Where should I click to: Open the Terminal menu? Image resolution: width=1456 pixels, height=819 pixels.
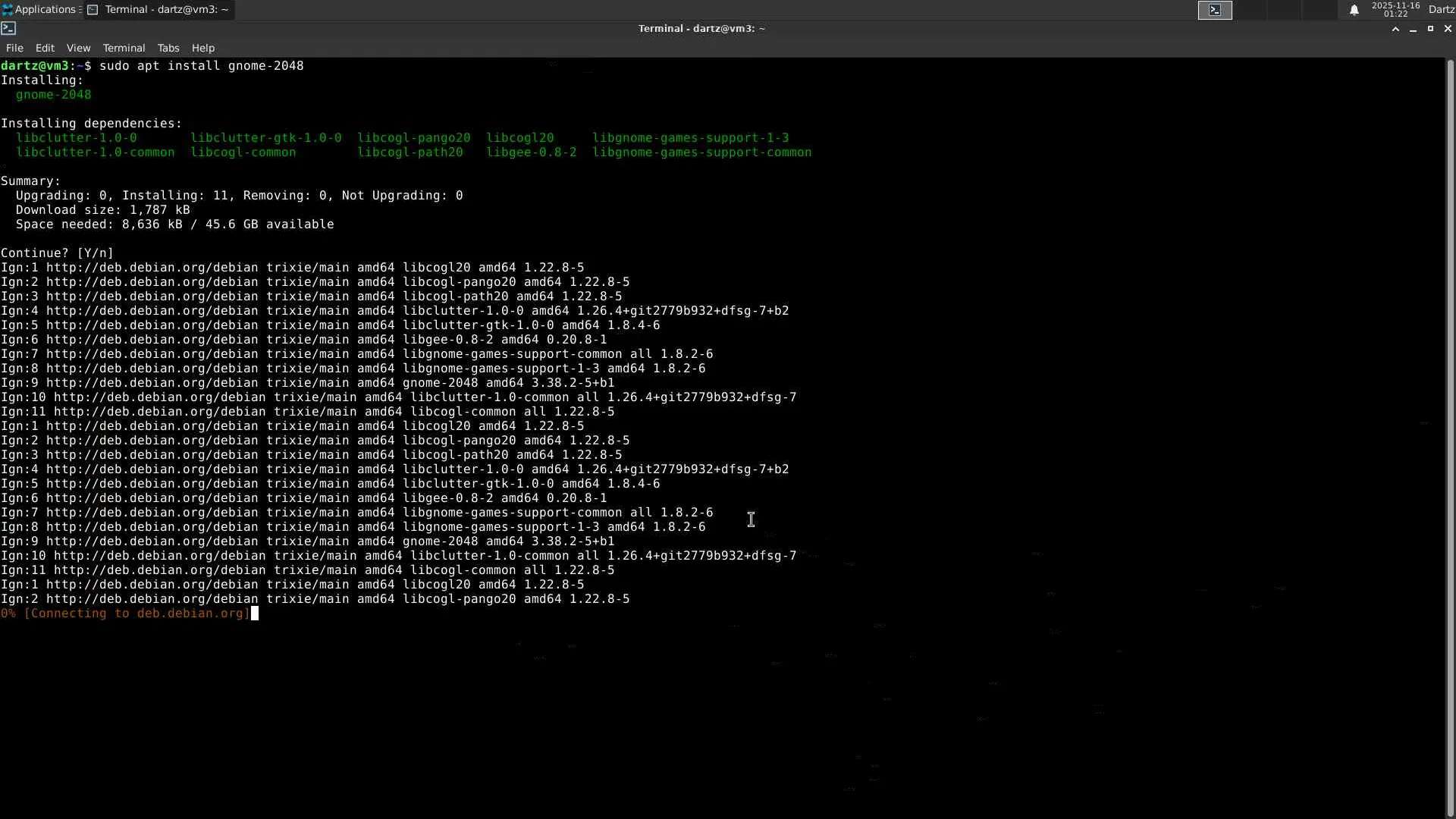[x=124, y=48]
